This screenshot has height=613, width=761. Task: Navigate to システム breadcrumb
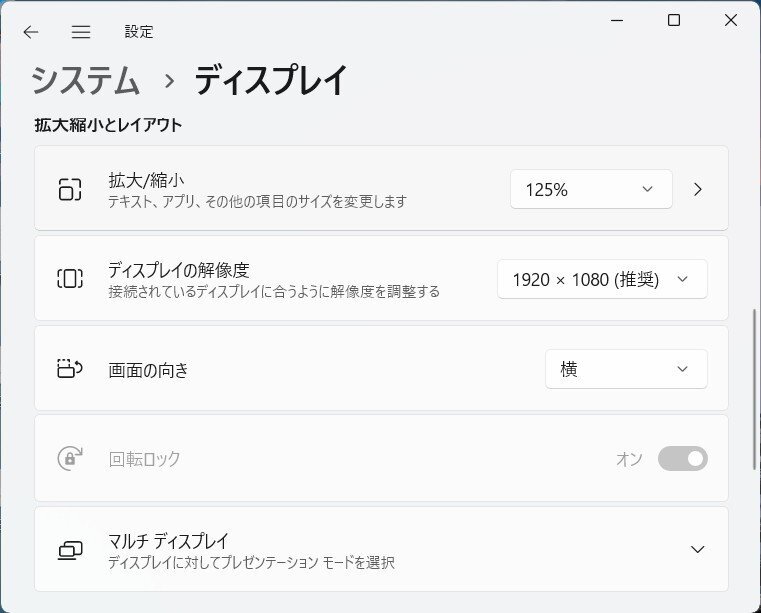85,80
